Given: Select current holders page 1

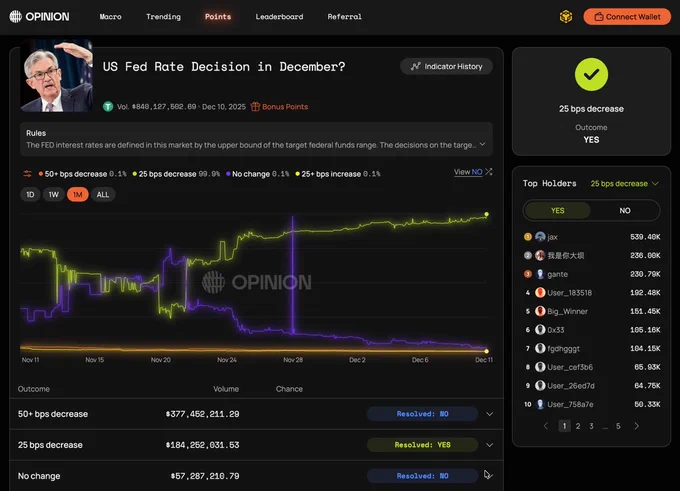Looking at the screenshot, I should point(564,426).
